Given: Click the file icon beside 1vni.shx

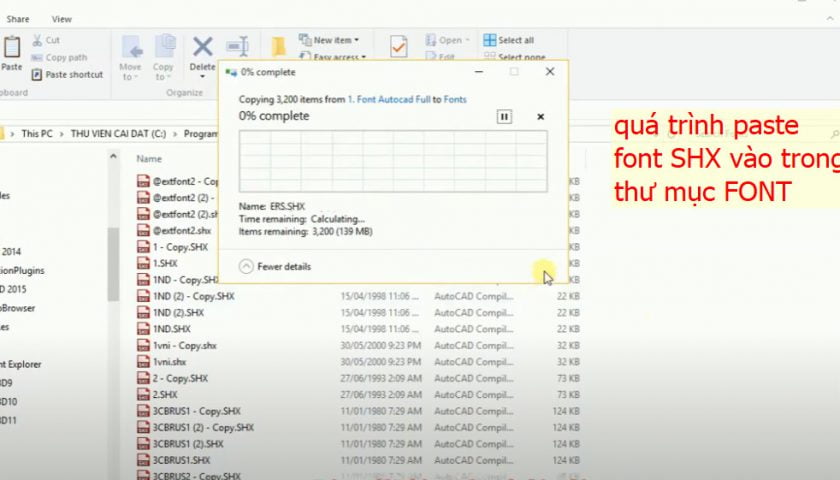Looking at the screenshot, I should 144,362.
